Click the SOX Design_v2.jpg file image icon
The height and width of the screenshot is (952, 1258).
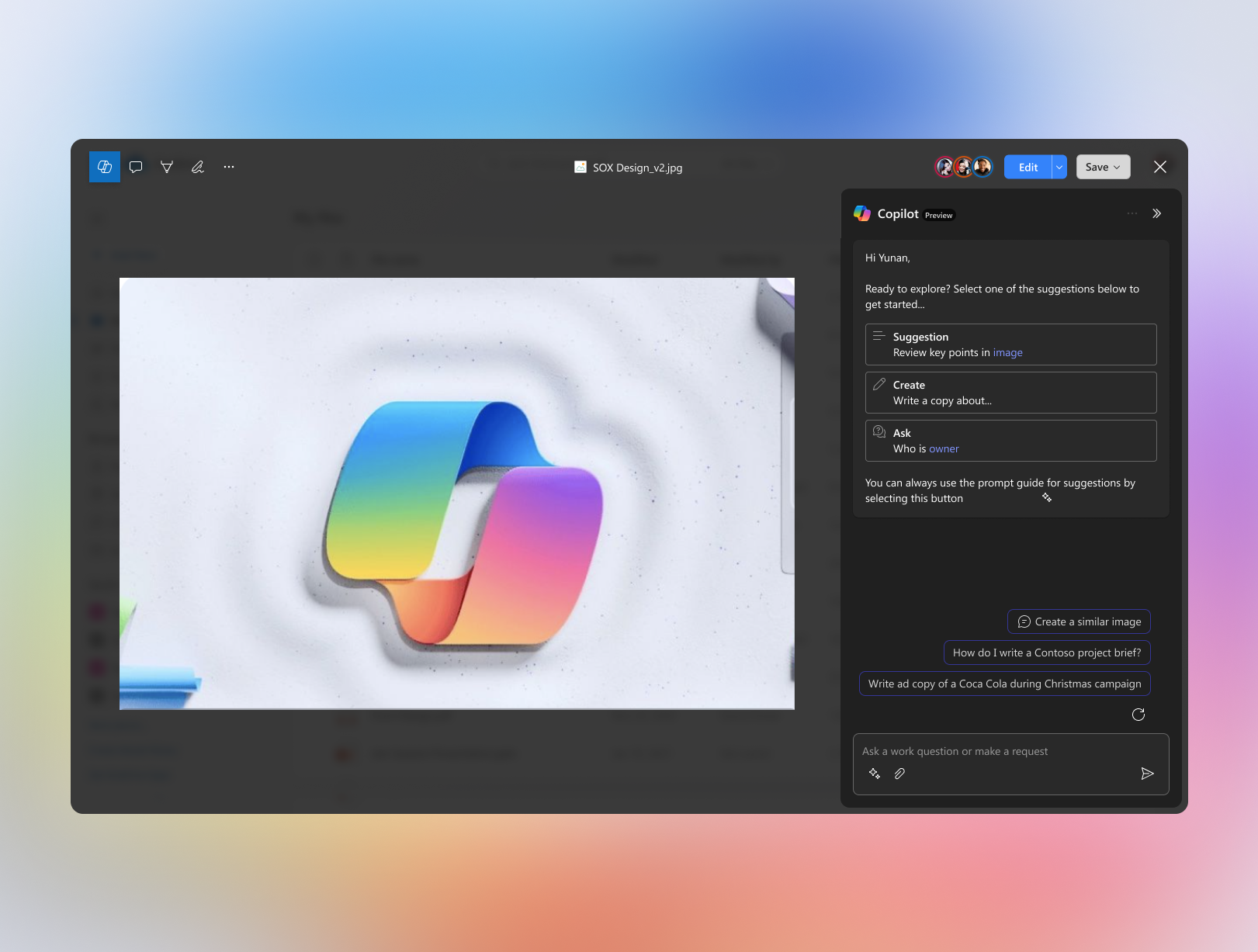point(580,167)
